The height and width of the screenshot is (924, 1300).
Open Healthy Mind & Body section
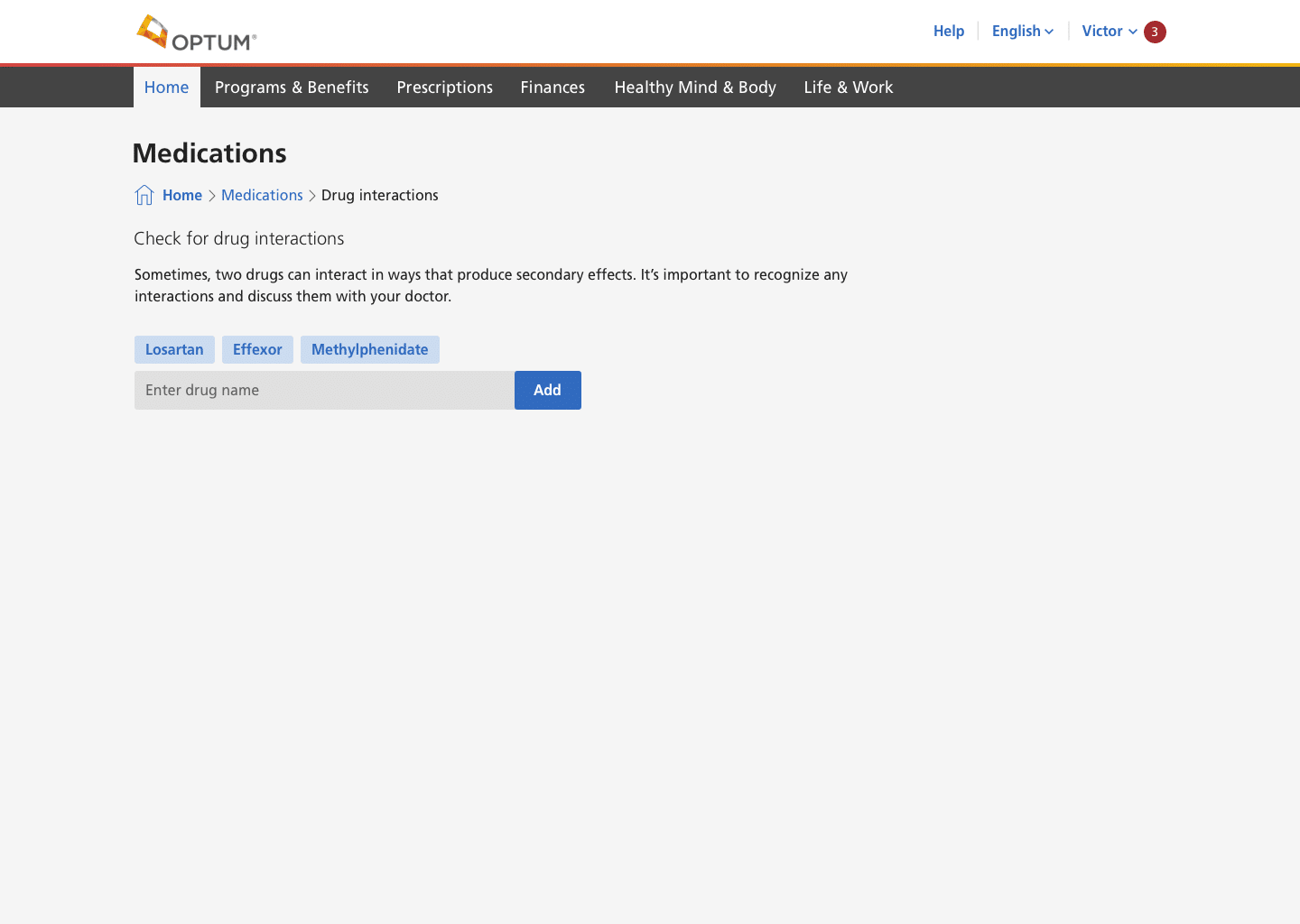click(x=695, y=88)
